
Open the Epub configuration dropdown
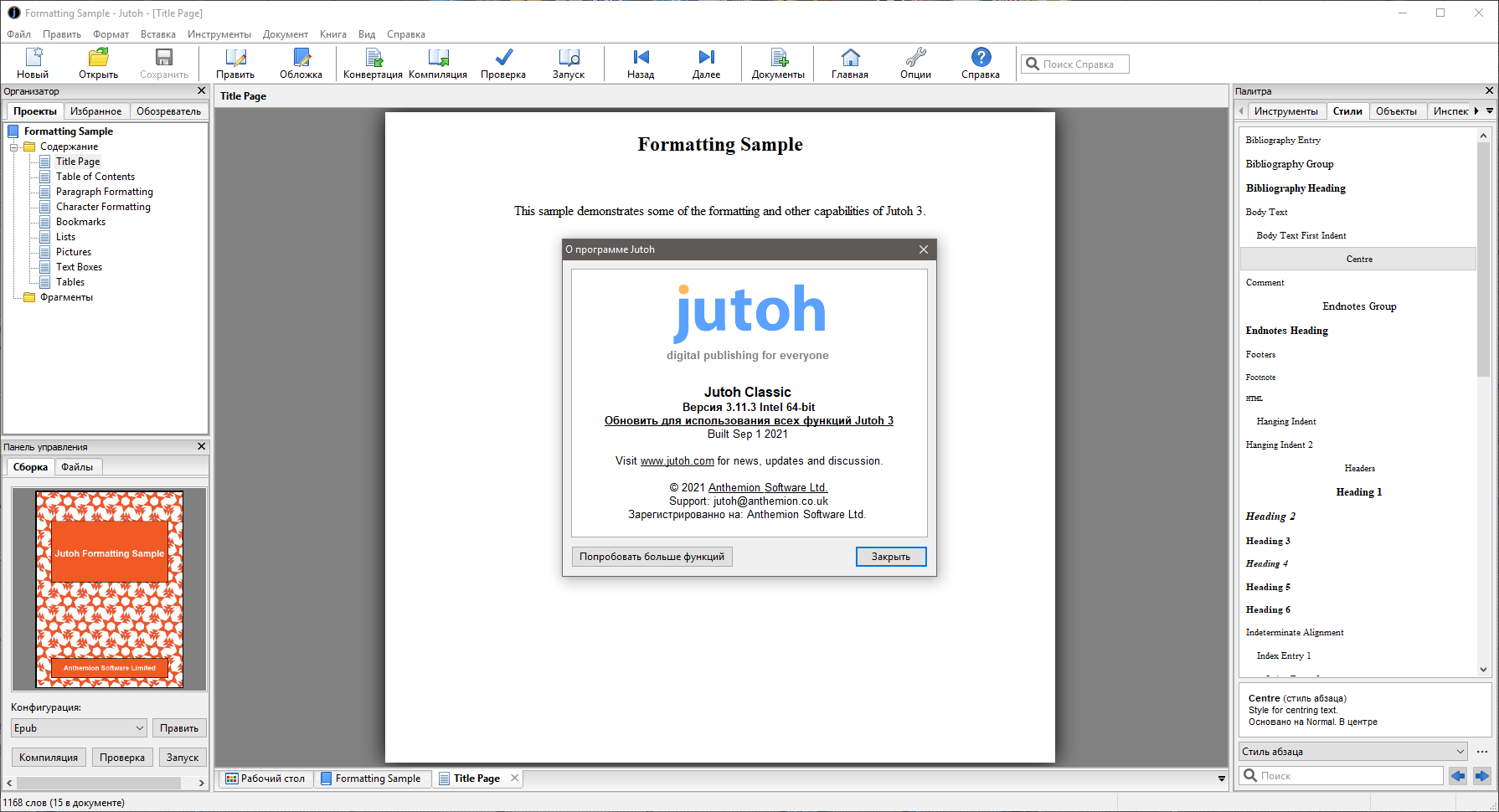[x=79, y=728]
